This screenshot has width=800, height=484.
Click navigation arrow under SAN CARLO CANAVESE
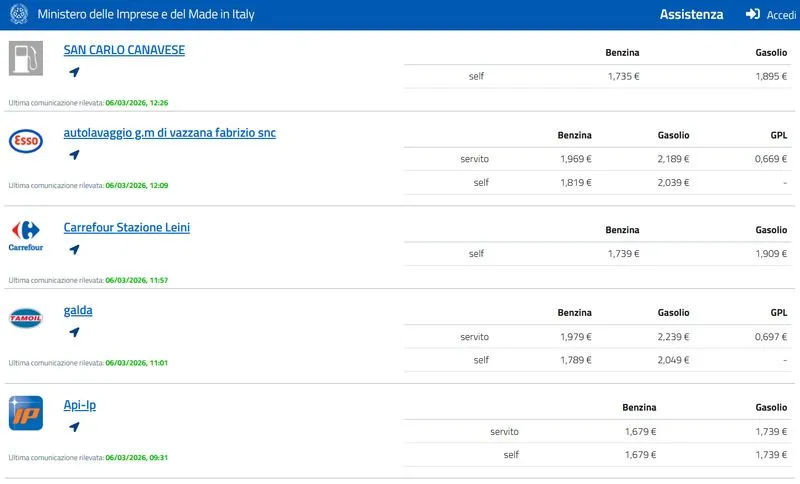click(x=74, y=72)
